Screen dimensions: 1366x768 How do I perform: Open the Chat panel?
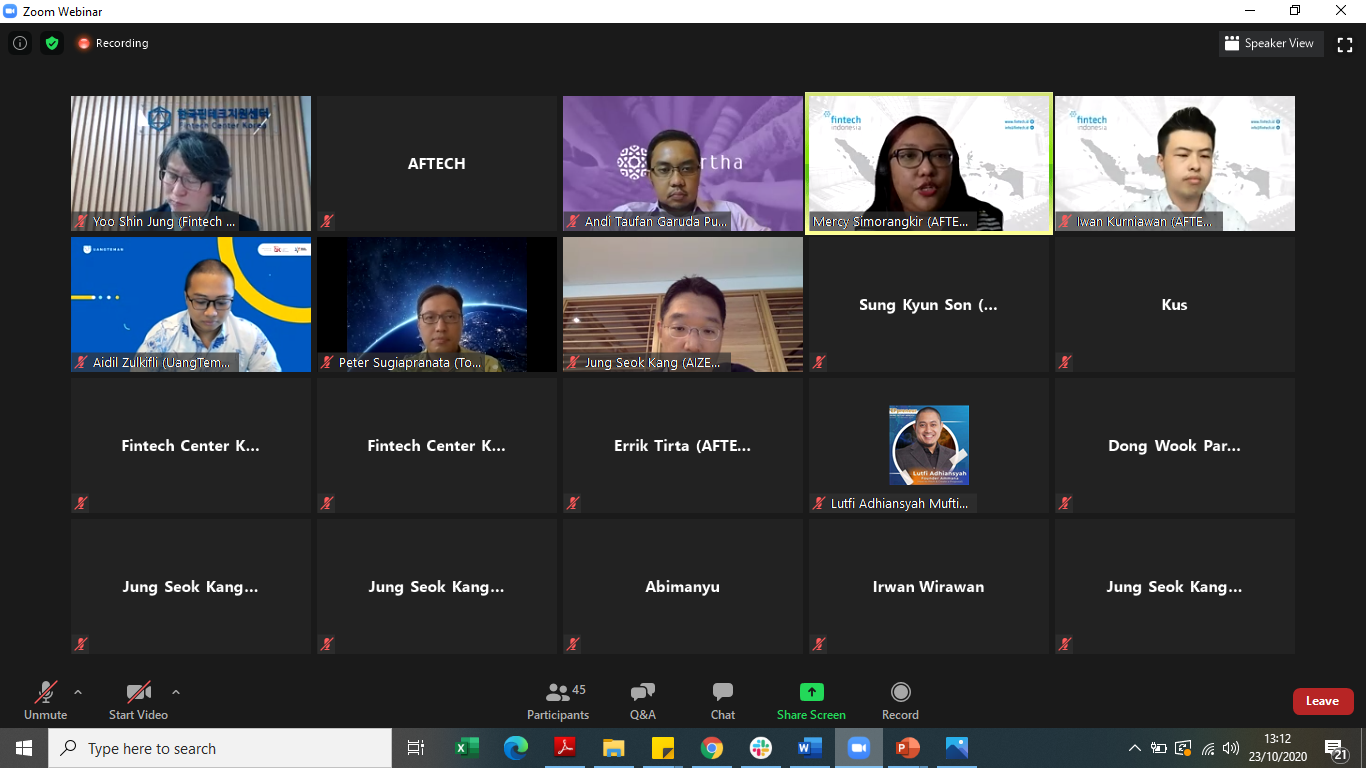click(x=722, y=701)
